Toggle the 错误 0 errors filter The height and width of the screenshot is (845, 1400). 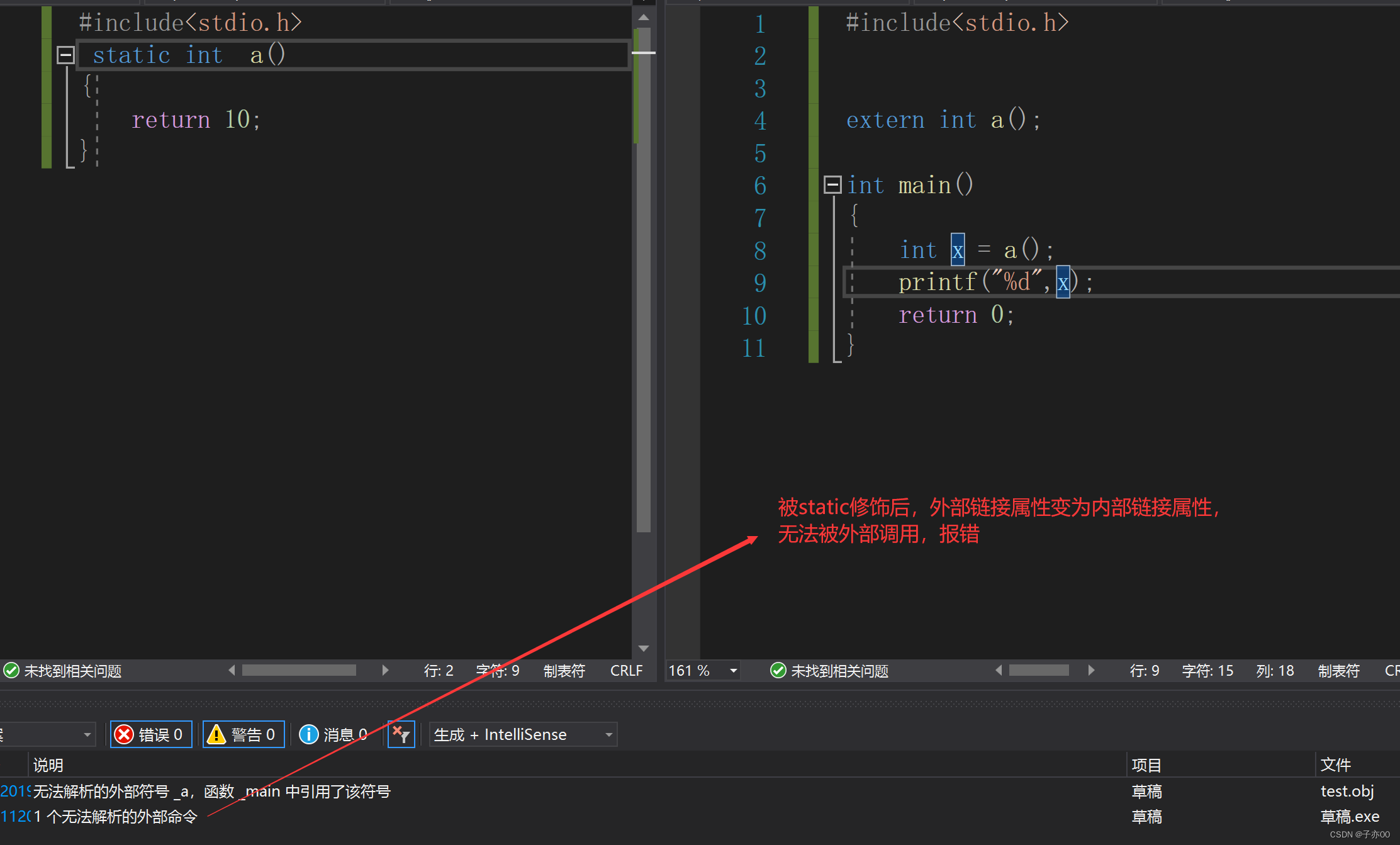pyautogui.click(x=151, y=734)
